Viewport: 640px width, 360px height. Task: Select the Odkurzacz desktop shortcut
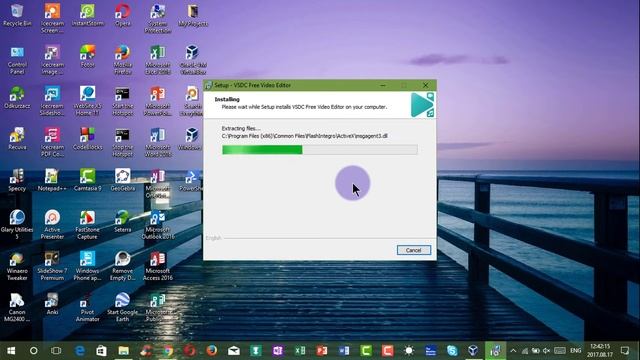(x=17, y=98)
